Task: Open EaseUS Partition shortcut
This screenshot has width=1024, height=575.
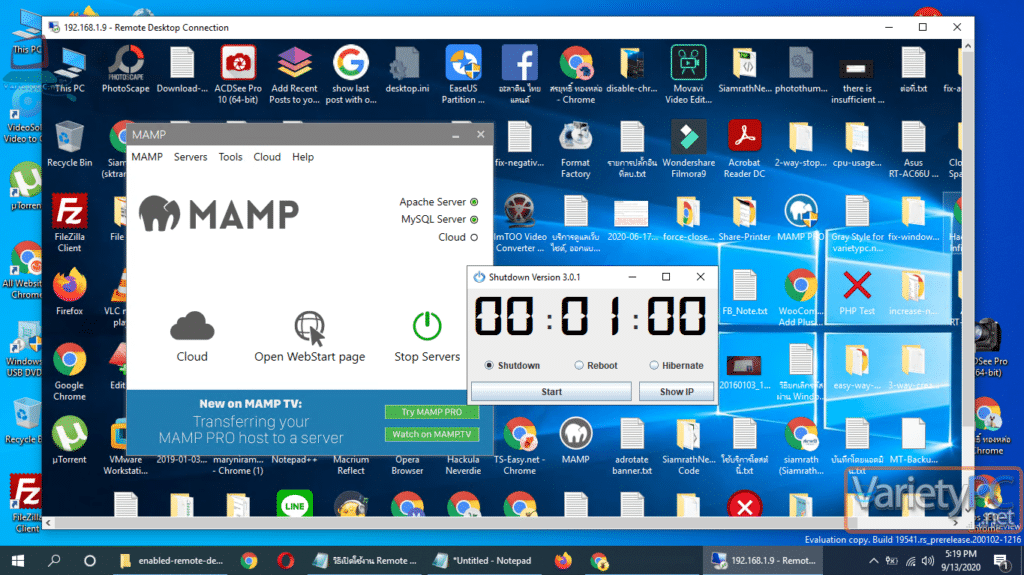Action: (x=463, y=74)
